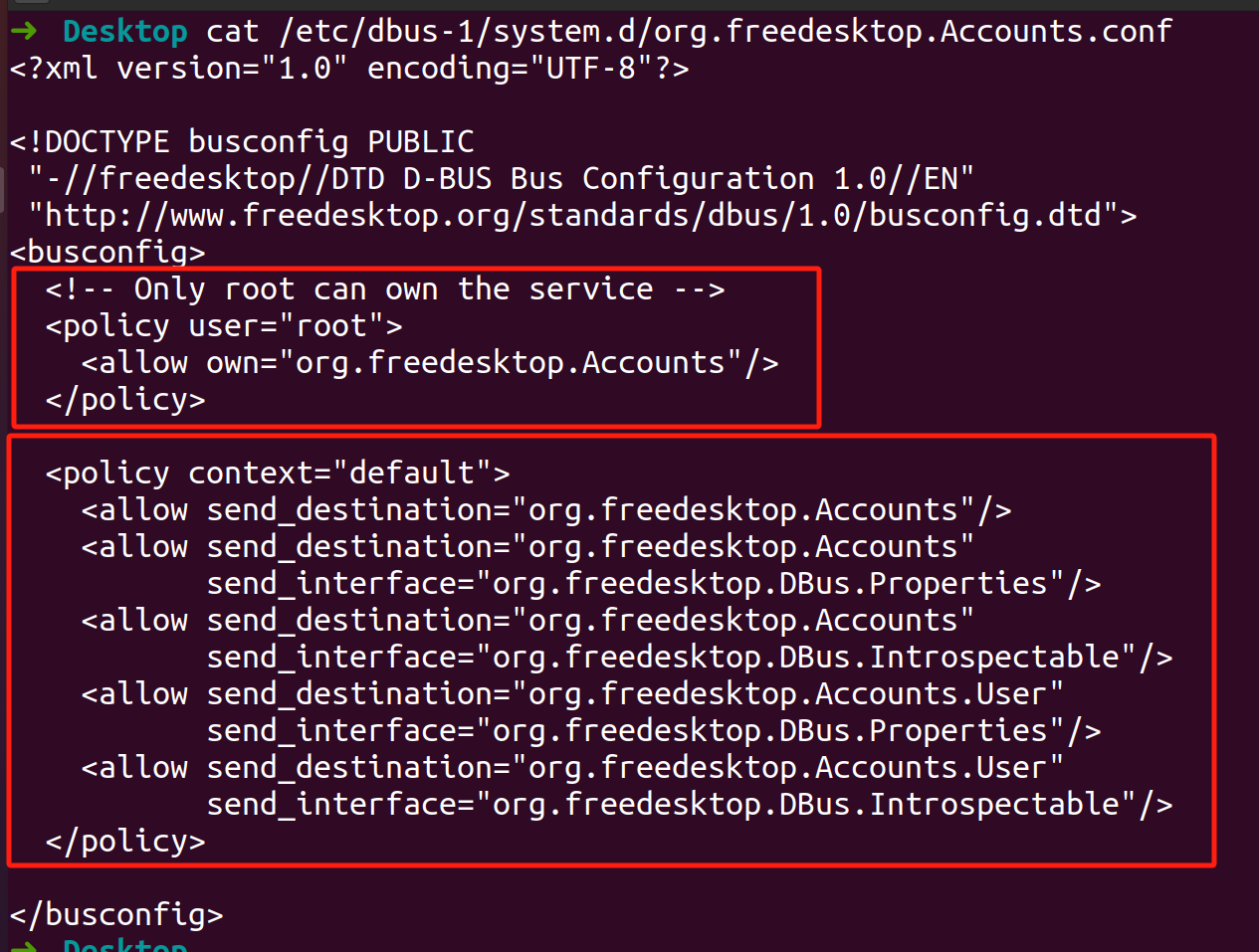Image resolution: width=1259 pixels, height=952 pixels.
Task: Click the first Accounts.User send_destination line
Action: (572, 694)
